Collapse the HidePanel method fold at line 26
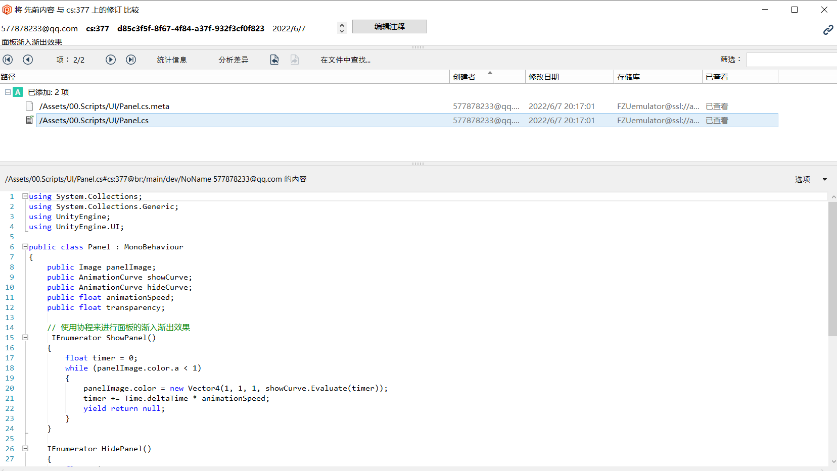The image size is (837, 471). tap(25, 449)
